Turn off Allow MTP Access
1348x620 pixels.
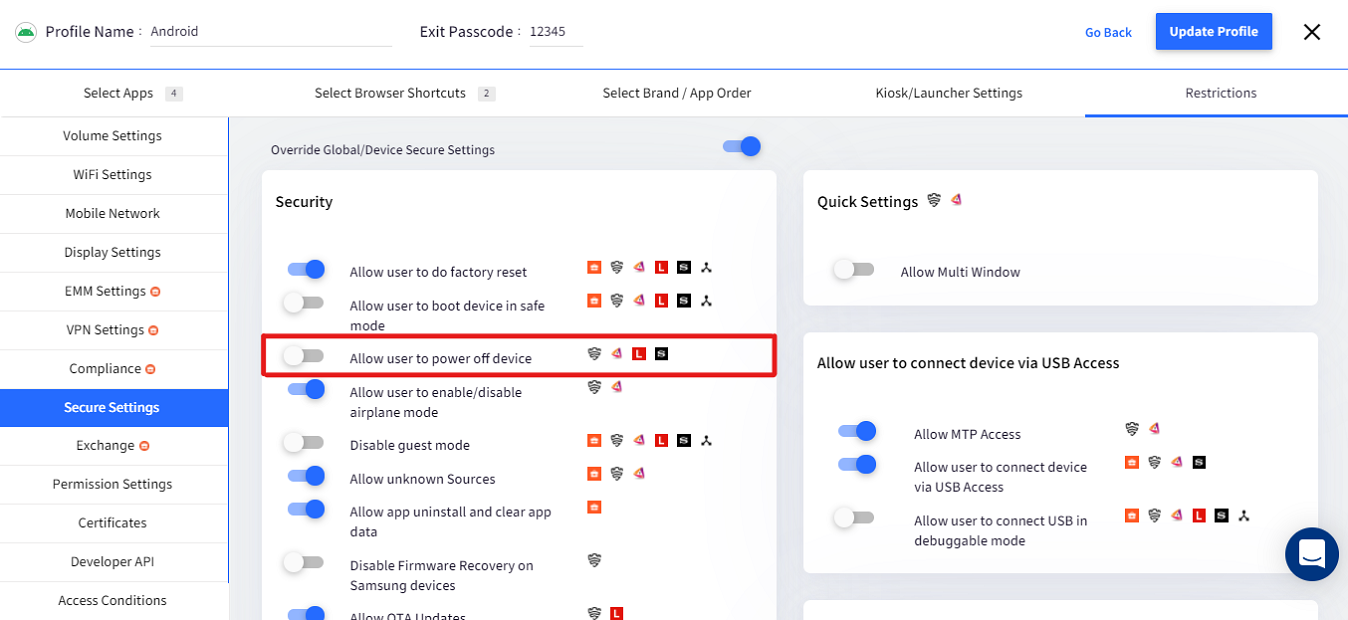click(857, 431)
